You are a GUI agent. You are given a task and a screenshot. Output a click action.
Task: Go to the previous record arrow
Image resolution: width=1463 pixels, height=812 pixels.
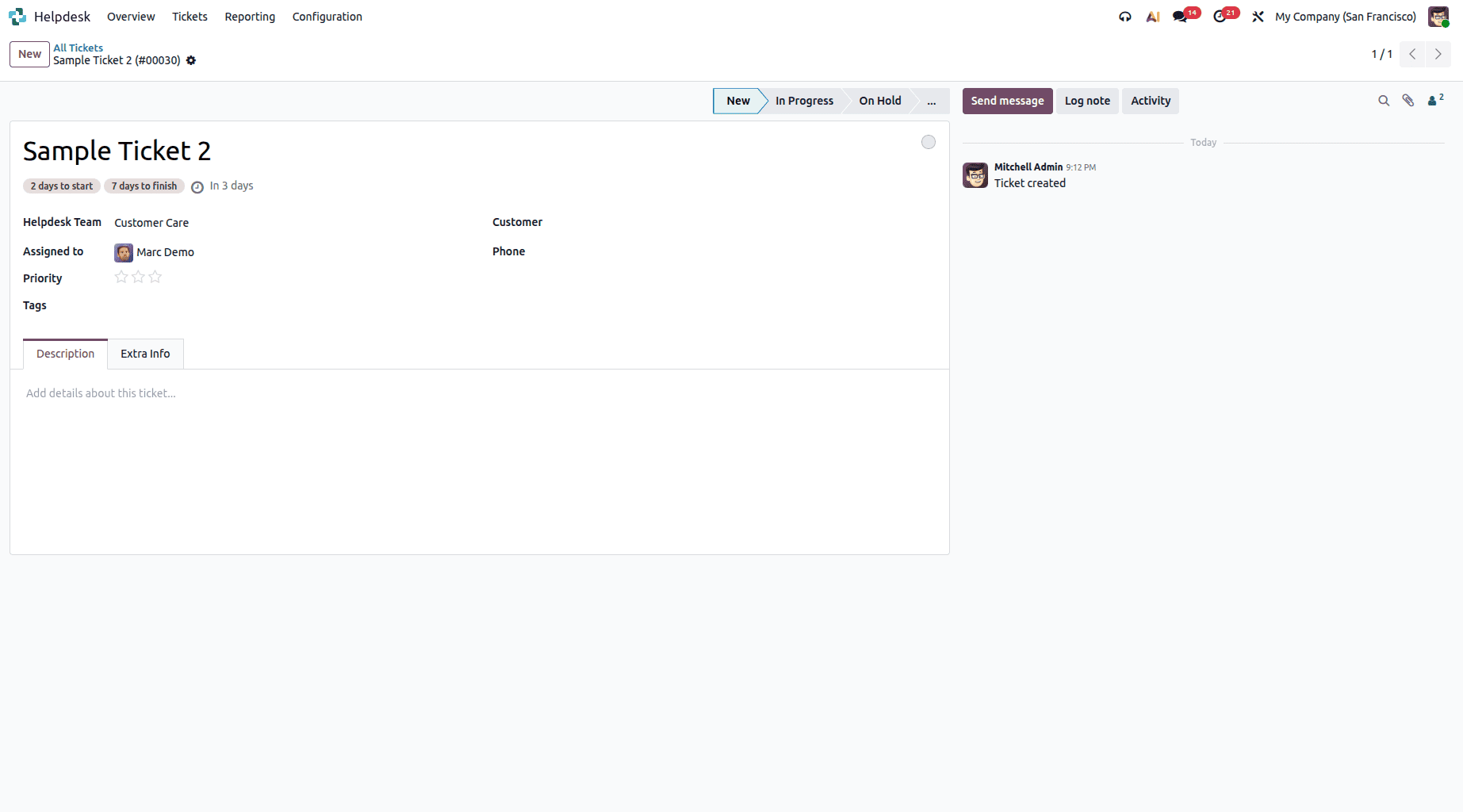[x=1412, y=54]
